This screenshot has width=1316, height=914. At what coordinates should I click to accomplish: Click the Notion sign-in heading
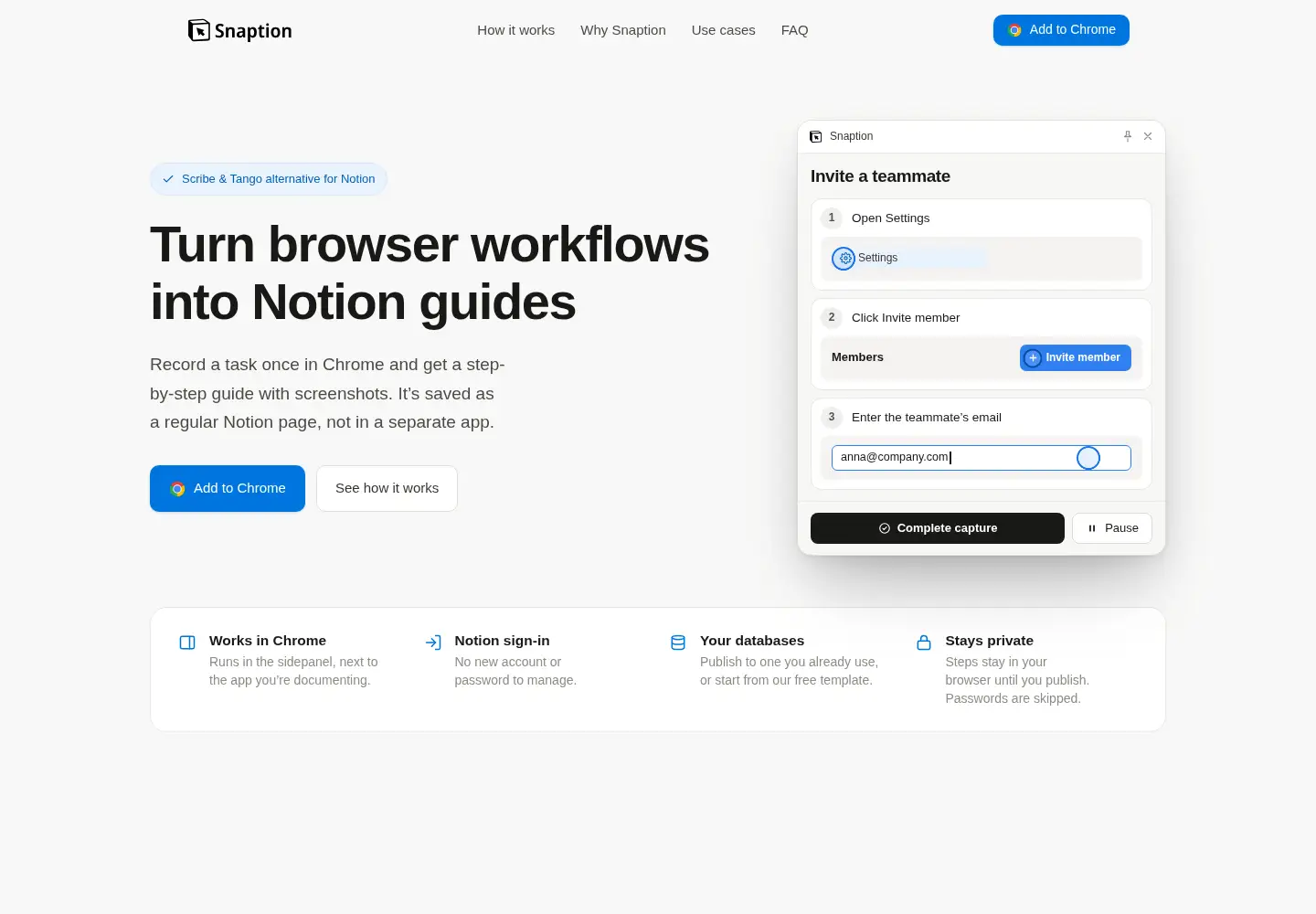[x=503, y=641]
